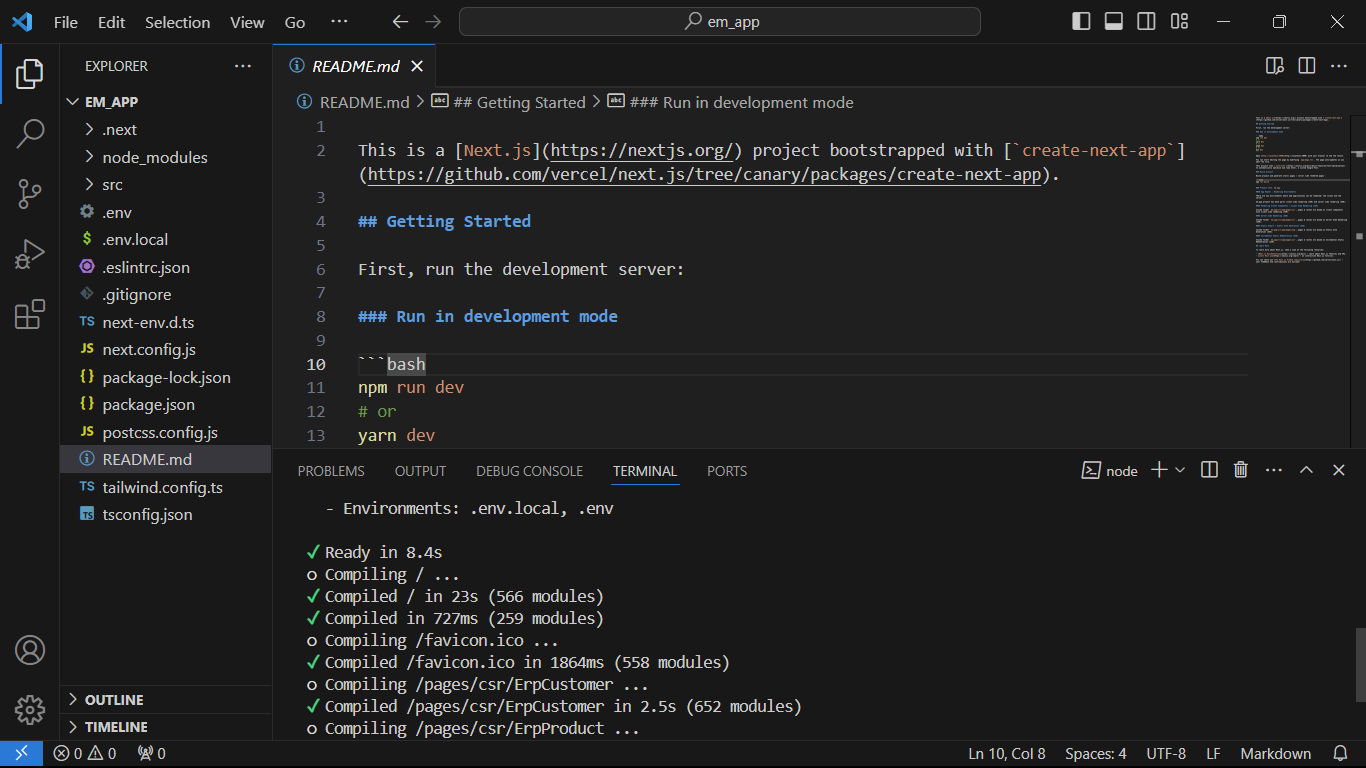Close the README.md editor tab

point(417,66)
